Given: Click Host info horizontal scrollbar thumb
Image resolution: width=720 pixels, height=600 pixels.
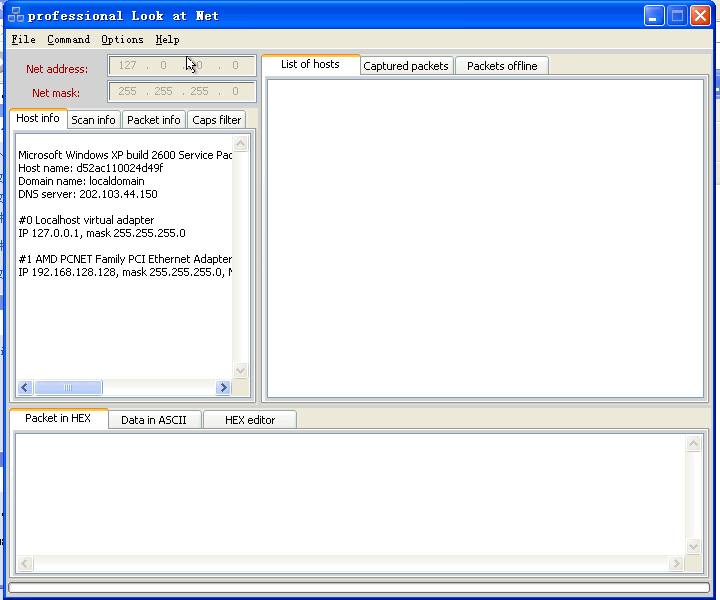Looking at the screenshot, I should [x=68, y=387].
